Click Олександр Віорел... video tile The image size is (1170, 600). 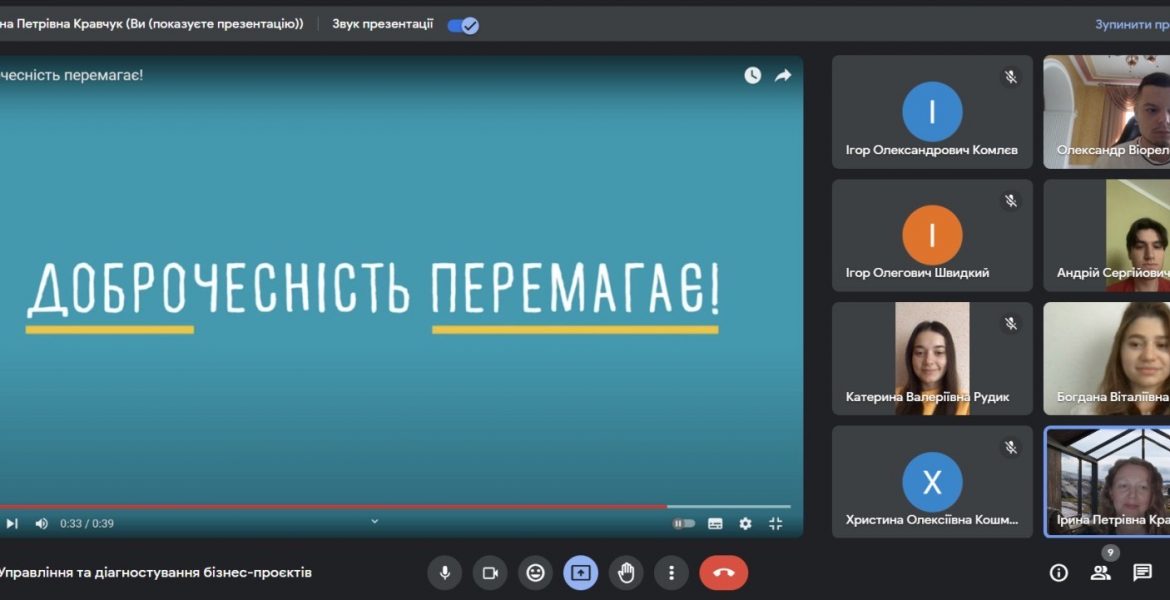coord(1107,112)
